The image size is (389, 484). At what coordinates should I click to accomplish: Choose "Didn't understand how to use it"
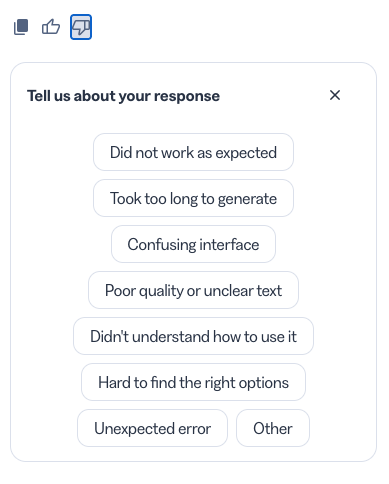click(193, 336)
